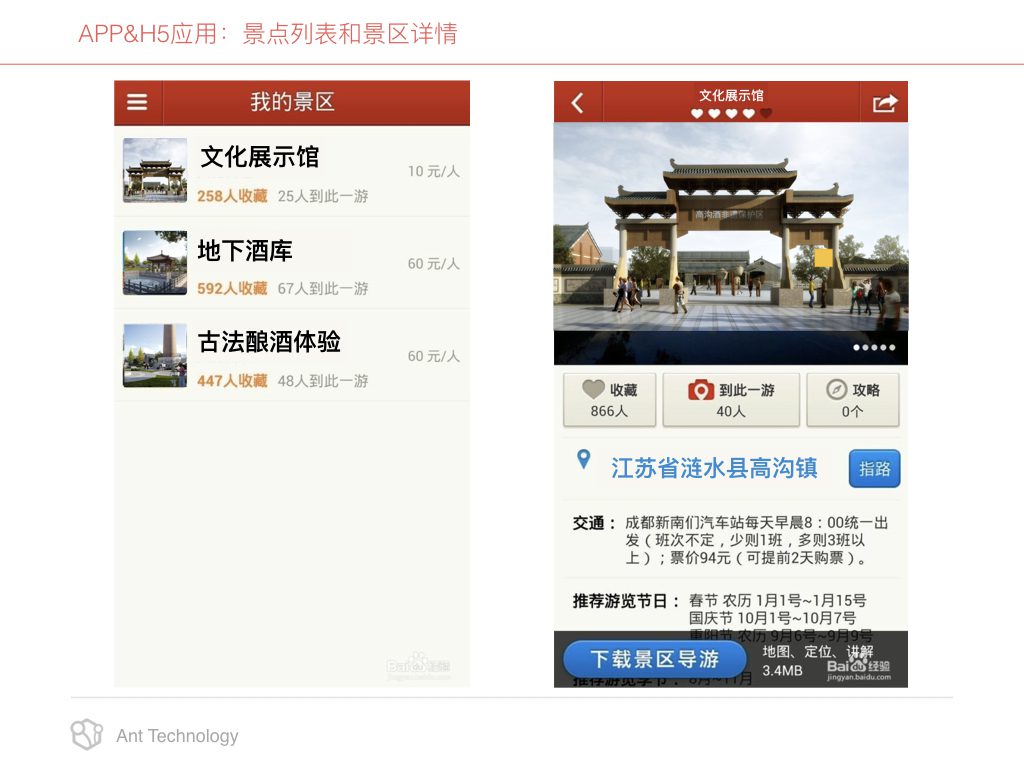Click the 交通 label
1024x768 pixels.
pos(594,523)
